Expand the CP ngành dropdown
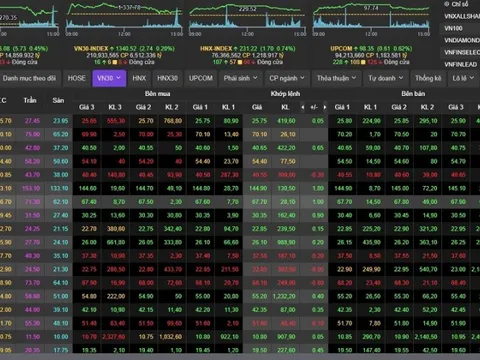This screenshot has height=360, width=480. [x=287, y=78]
